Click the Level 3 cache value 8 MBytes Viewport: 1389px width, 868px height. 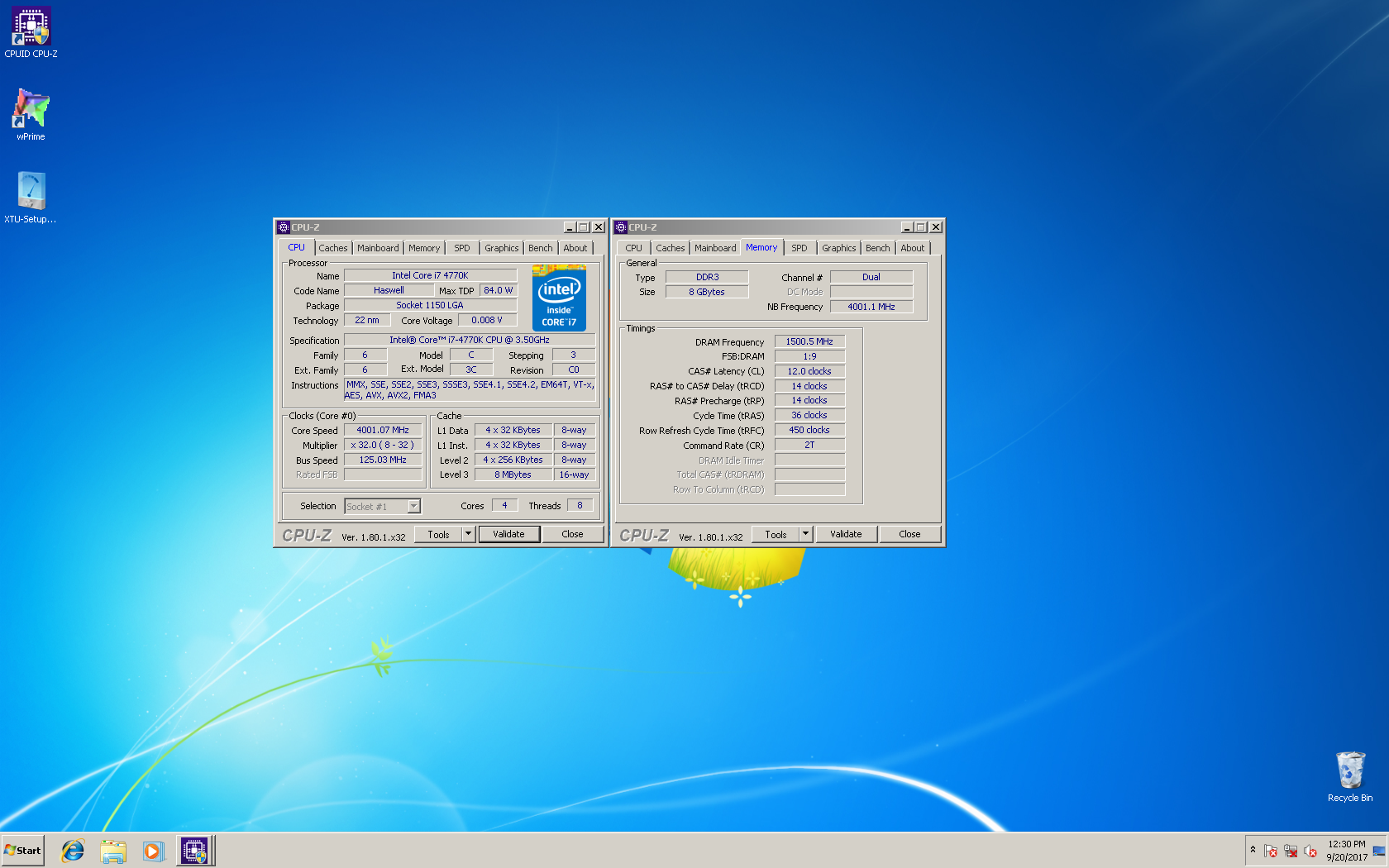point(513,475)
